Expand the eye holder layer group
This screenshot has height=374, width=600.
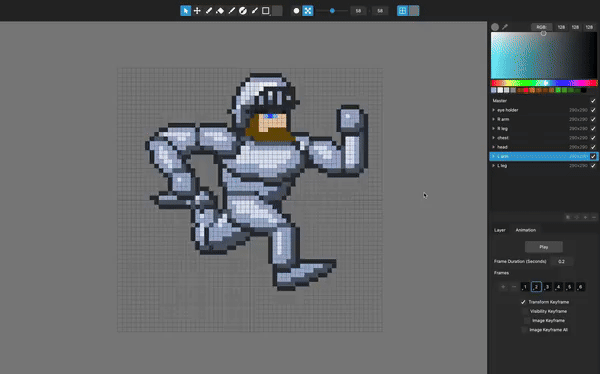[494, 110]
